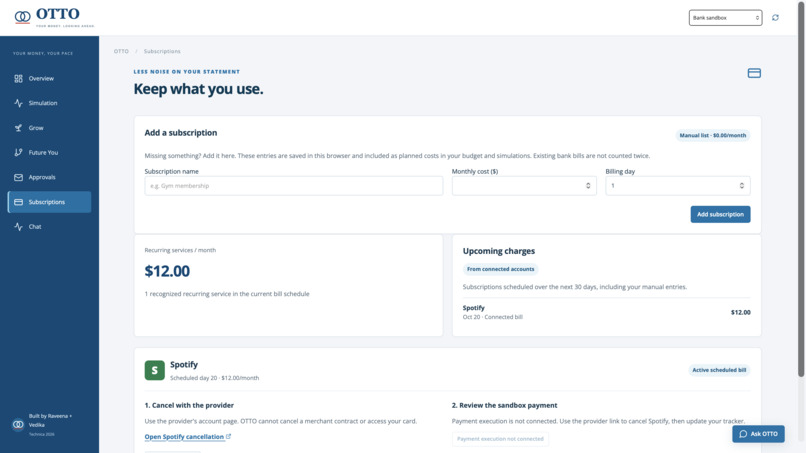Click the external link icon by cancellation
Screen dimensions: 806x453
click(x=229, y=437)
